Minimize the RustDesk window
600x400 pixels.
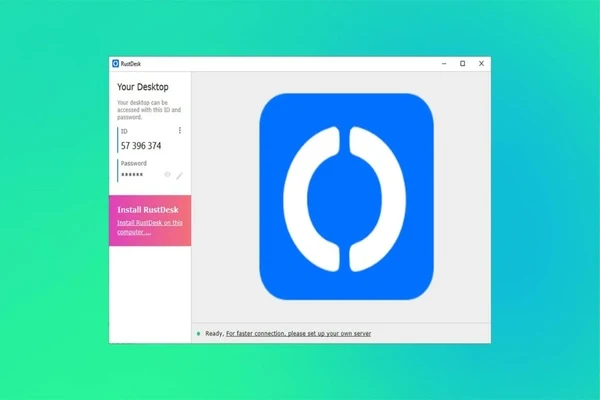coord(444,64)
